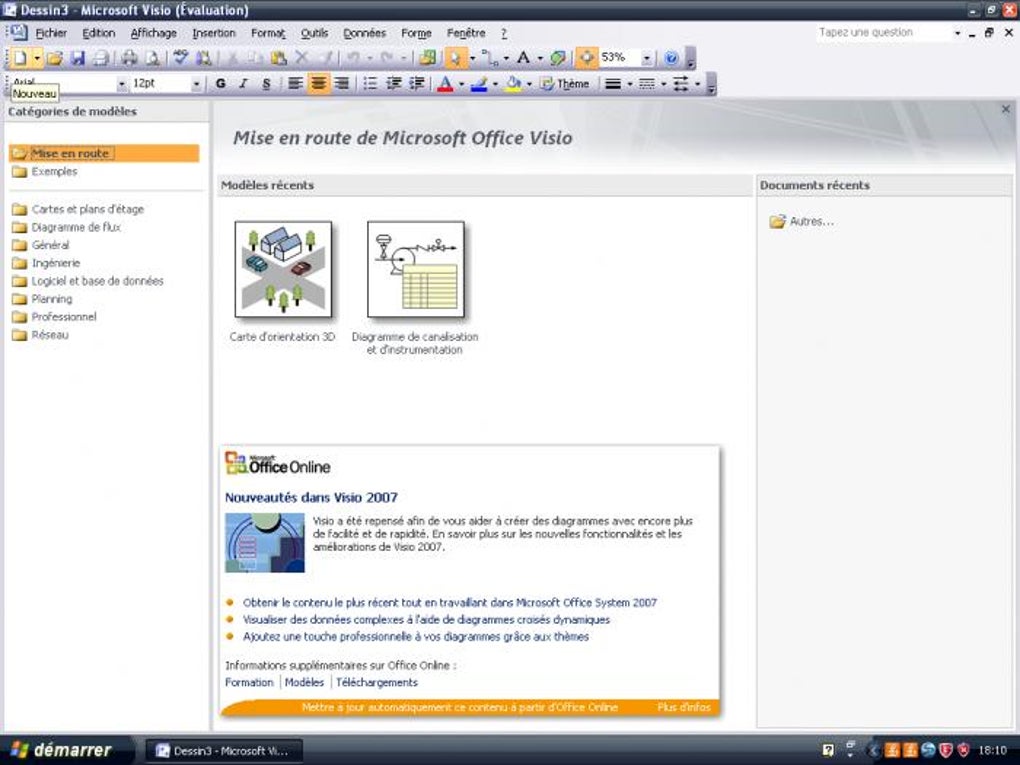
Task: Decrease indent with toolbar icon
Action: click(394, 83)
